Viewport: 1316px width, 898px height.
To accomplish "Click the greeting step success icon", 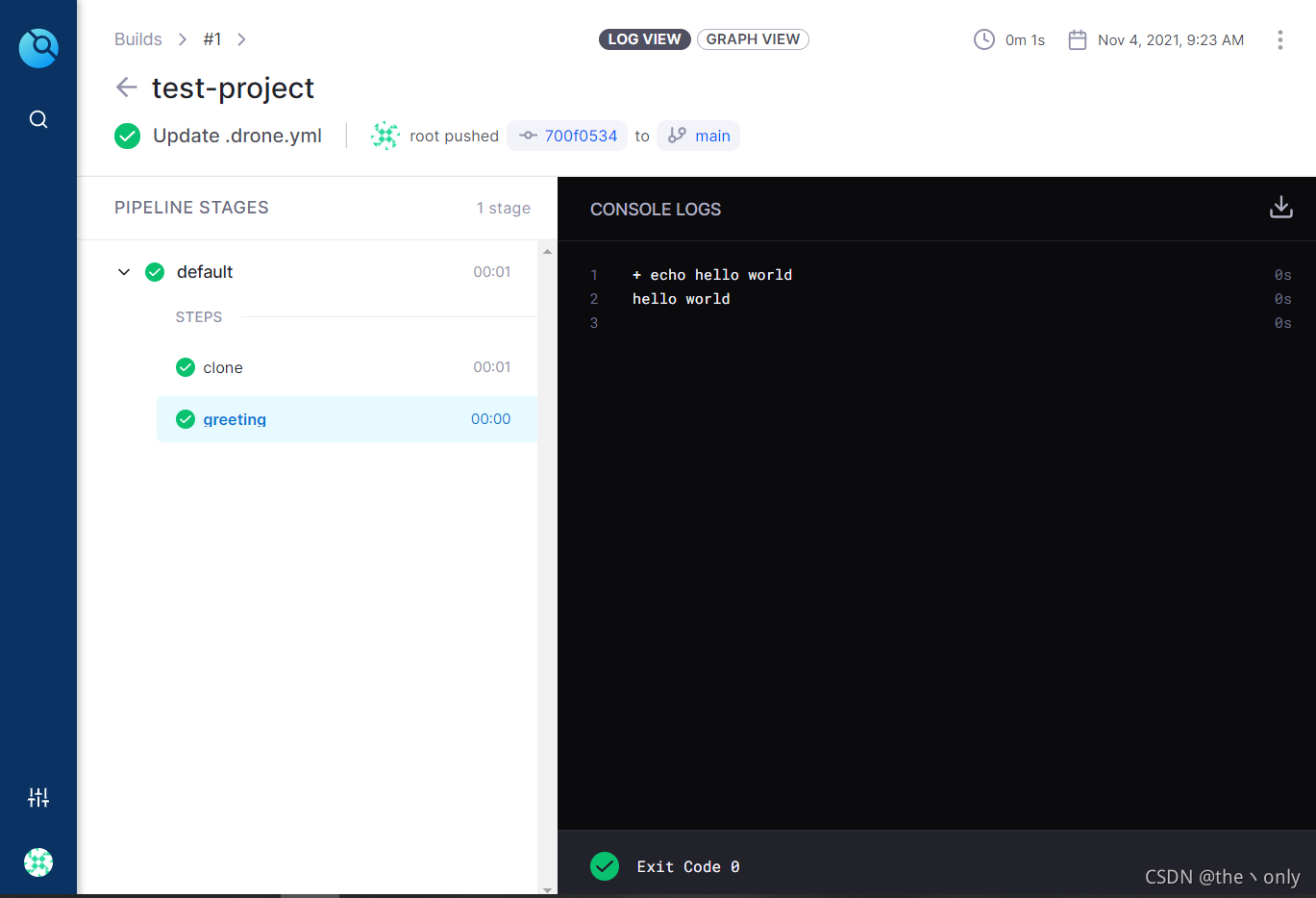I will [186, 419].
